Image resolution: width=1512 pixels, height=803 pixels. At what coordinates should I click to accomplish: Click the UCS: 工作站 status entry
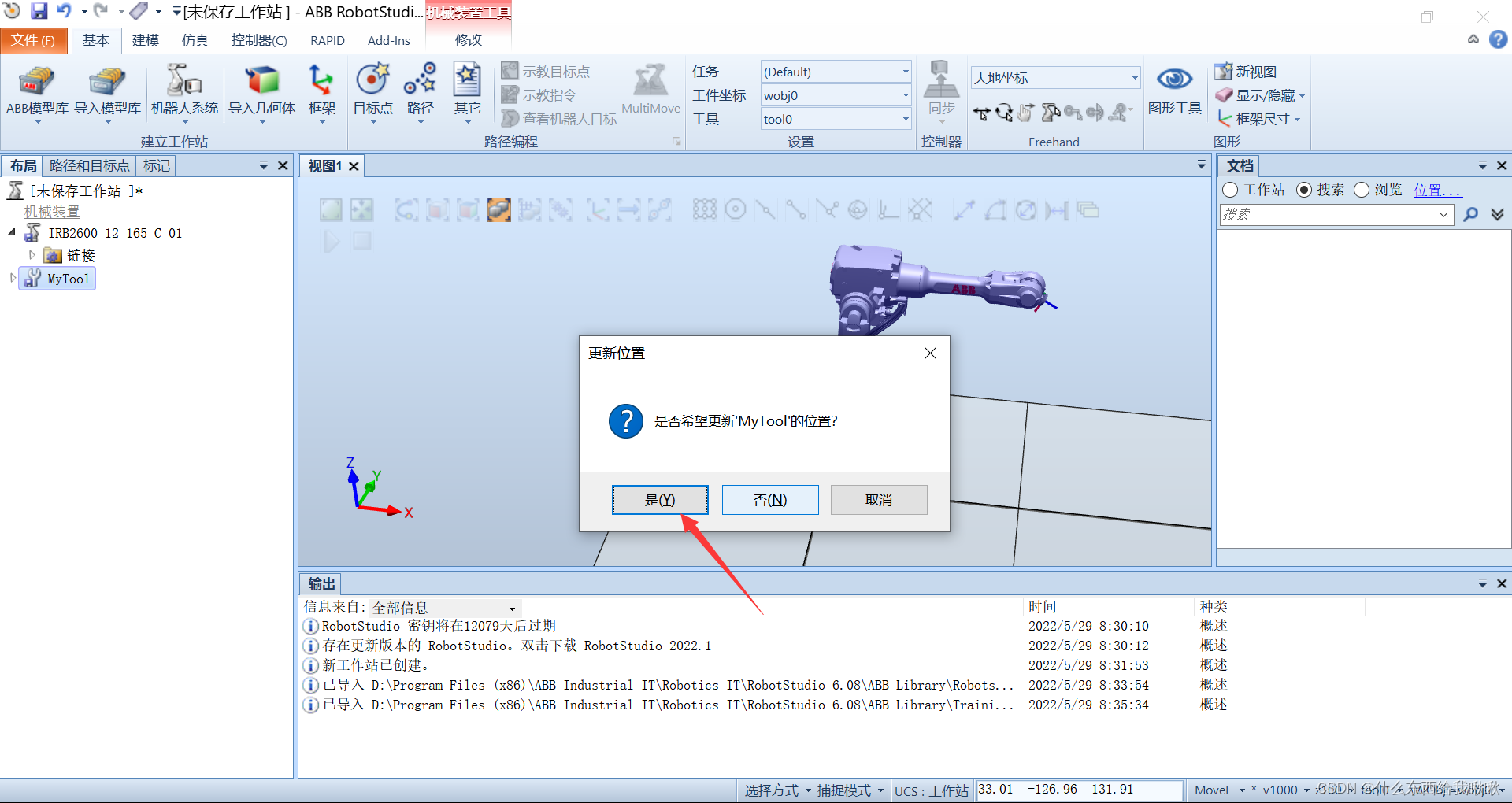932,790
